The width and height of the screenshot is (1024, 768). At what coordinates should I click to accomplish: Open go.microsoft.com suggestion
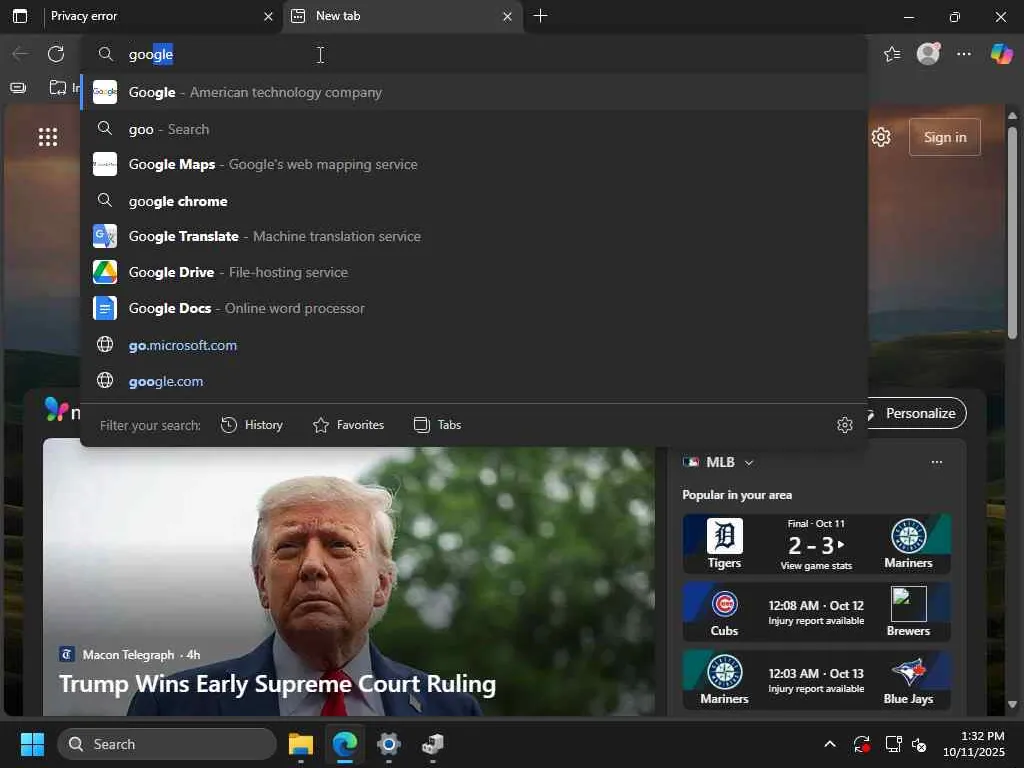coord(473,345)
